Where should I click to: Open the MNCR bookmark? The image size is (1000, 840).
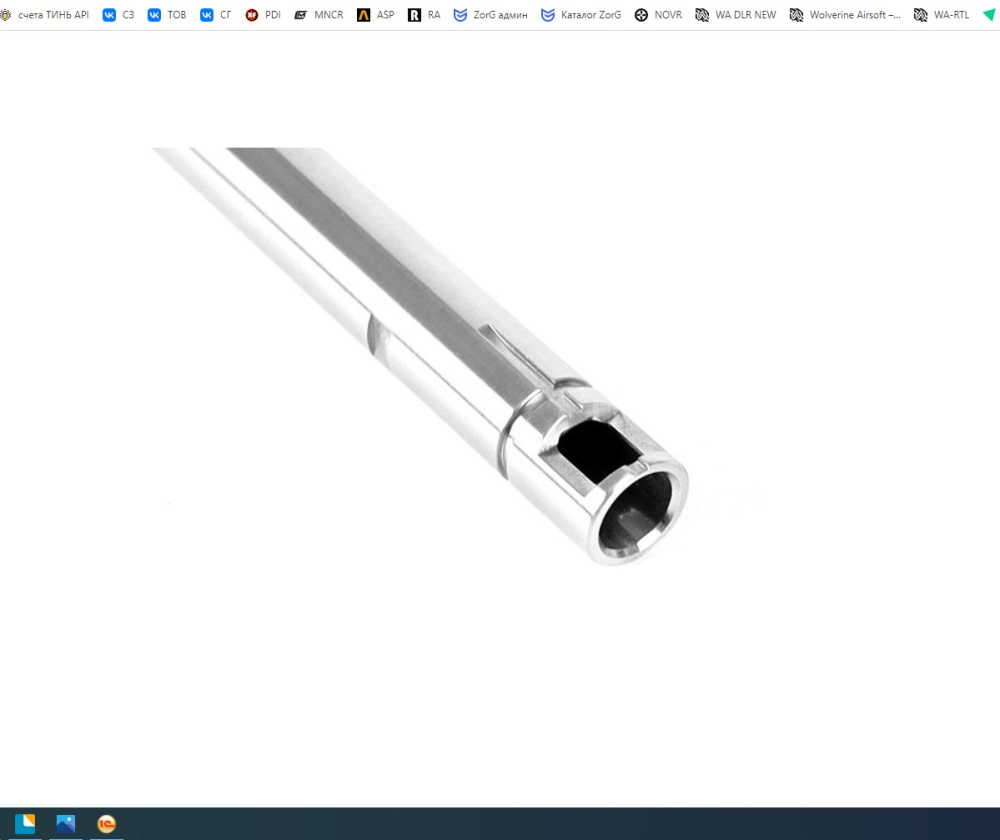click(319, 15)
